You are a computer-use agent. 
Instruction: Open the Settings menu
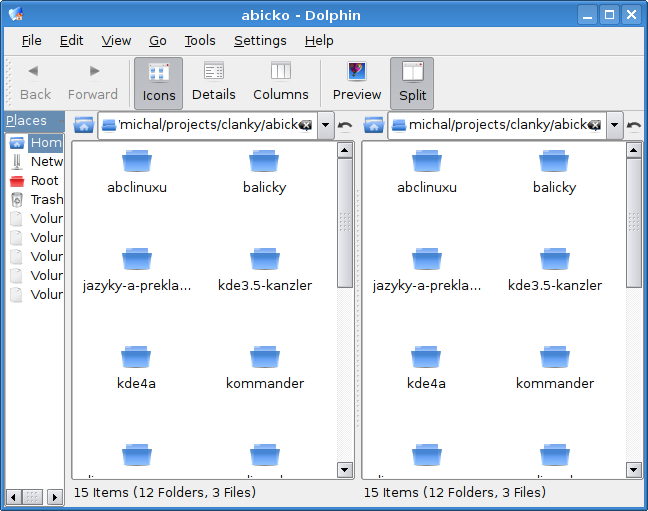pos(260,41)
